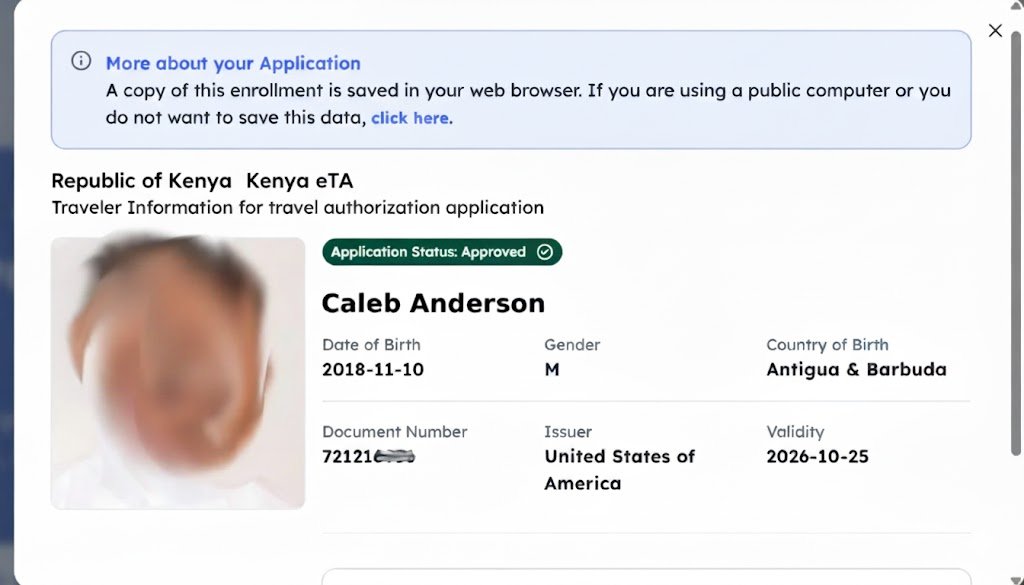Image resolution: width=1024 pixels, height=585 pixels.
Task: Dismiss the eTA details dialog
Action: (x=995, y=30)
